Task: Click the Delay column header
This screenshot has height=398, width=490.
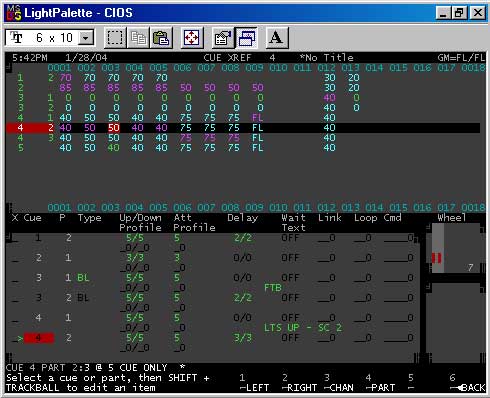Action: coord(242,218)
